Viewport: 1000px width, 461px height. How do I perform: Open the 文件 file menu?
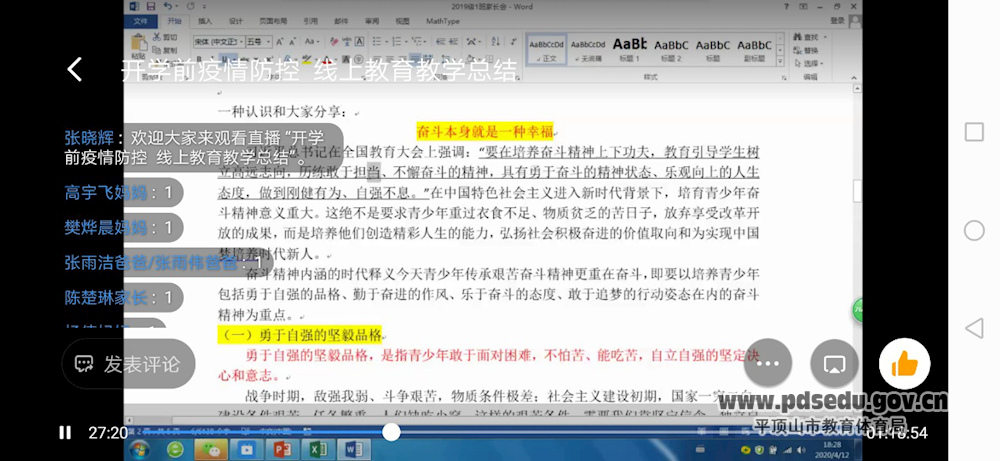click(141, 20)
